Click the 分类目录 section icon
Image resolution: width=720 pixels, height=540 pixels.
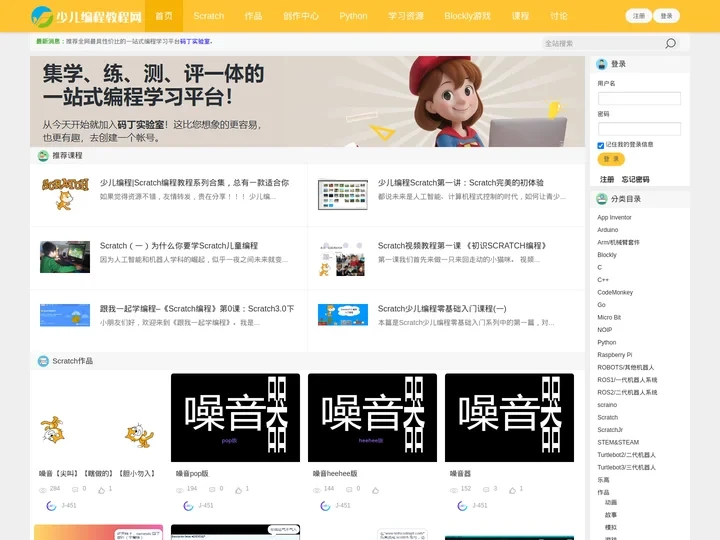click(x=602, y=199)
